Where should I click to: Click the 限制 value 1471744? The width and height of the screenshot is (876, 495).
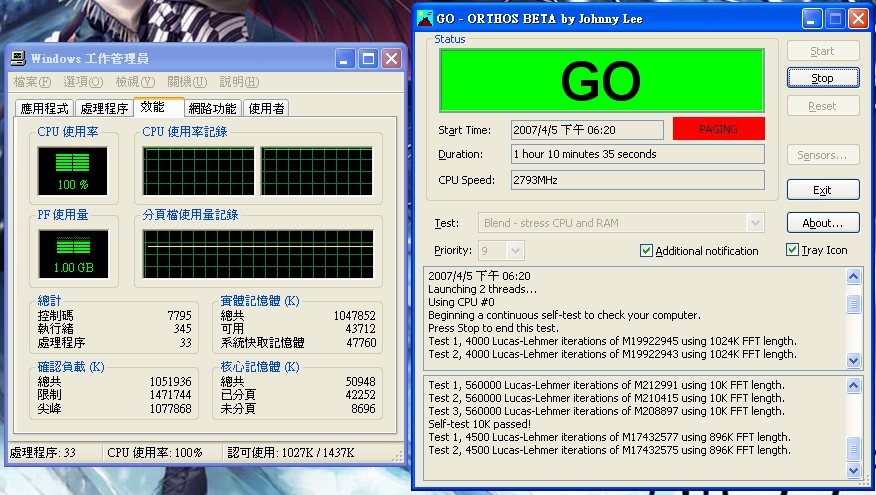click(x=170, y=394)
